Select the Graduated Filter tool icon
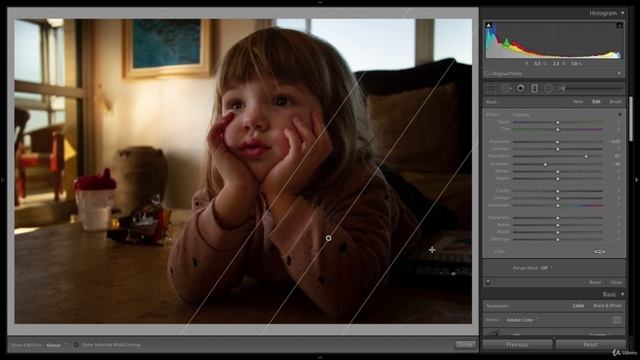Viewport: 640px width, 360px height. tap(534, 88)
